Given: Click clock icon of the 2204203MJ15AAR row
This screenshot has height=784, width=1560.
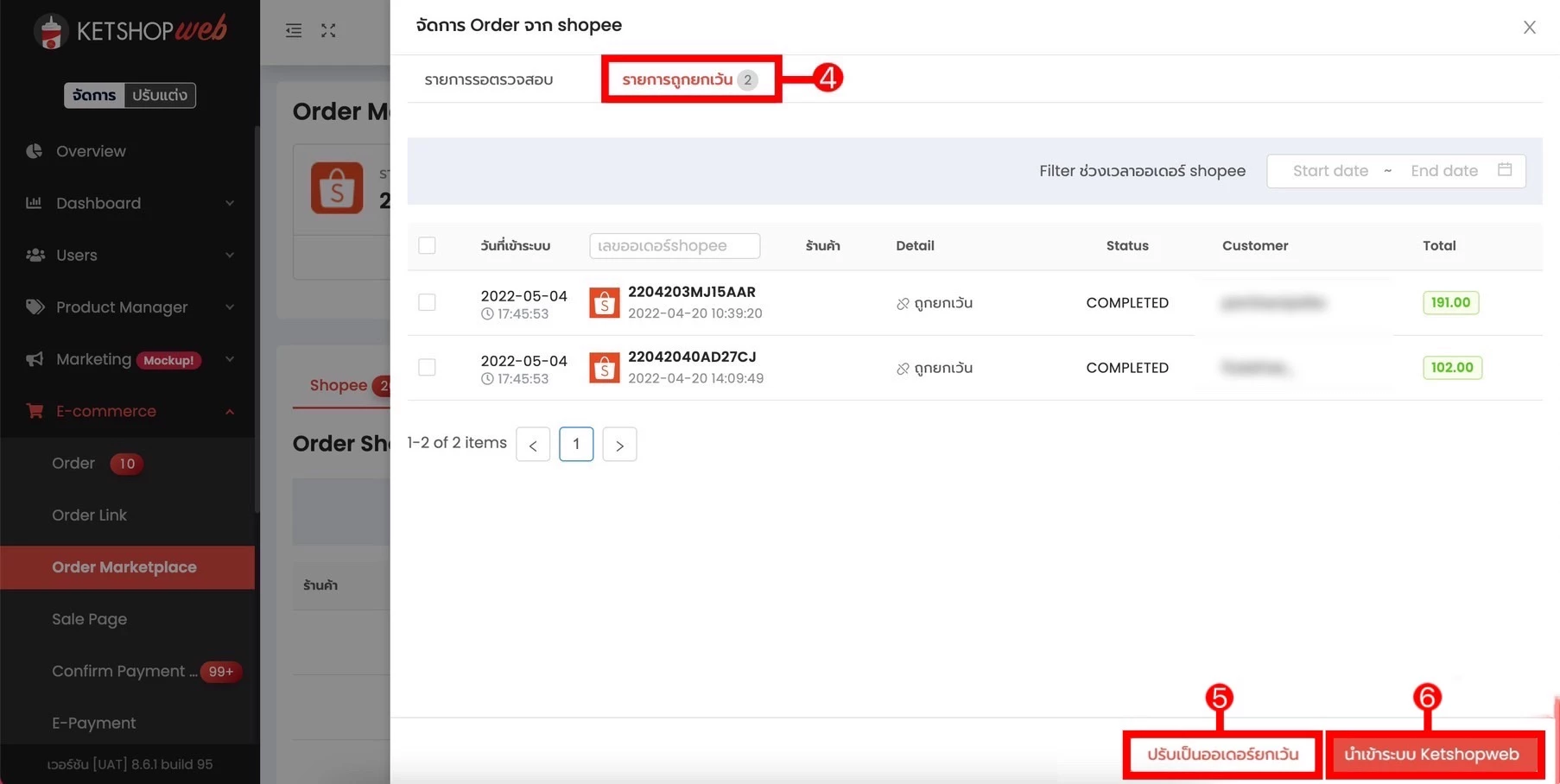Looking at the screenshot, I should [x=487, y=314].
